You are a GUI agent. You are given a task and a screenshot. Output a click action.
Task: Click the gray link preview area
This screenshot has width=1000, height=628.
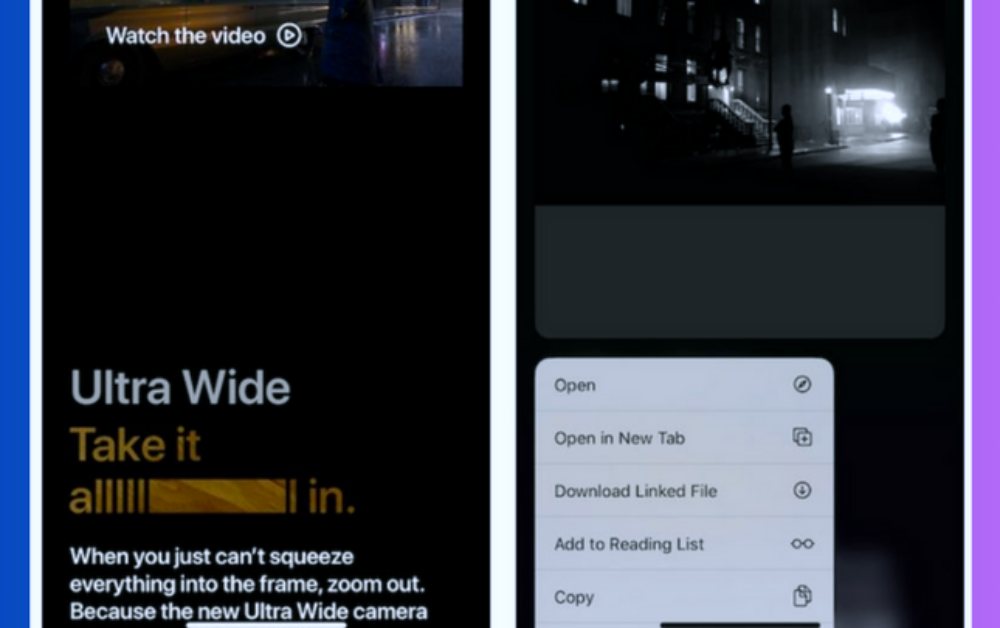pyautogui.click(x=740, y=272)
